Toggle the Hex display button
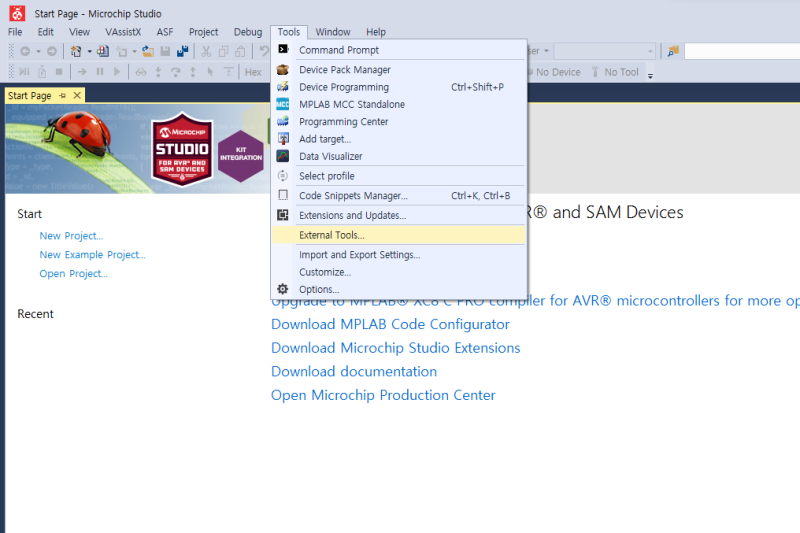The height and width of the screenshot is (533, 800). [253, 72]
